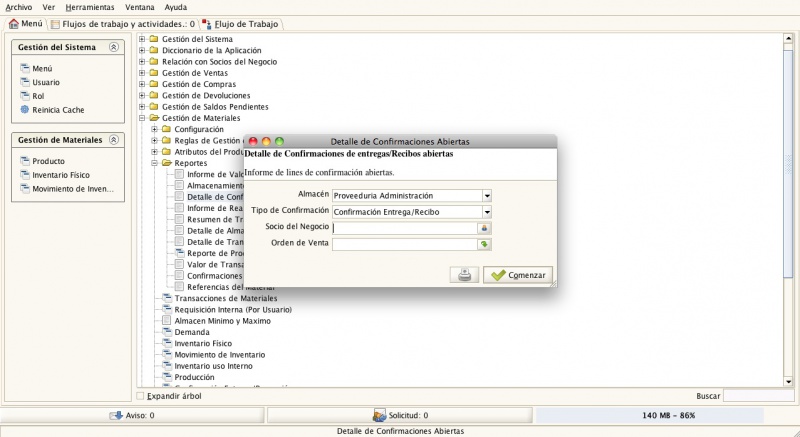Click the Gestión de Compras folder icon

(154, 84)
